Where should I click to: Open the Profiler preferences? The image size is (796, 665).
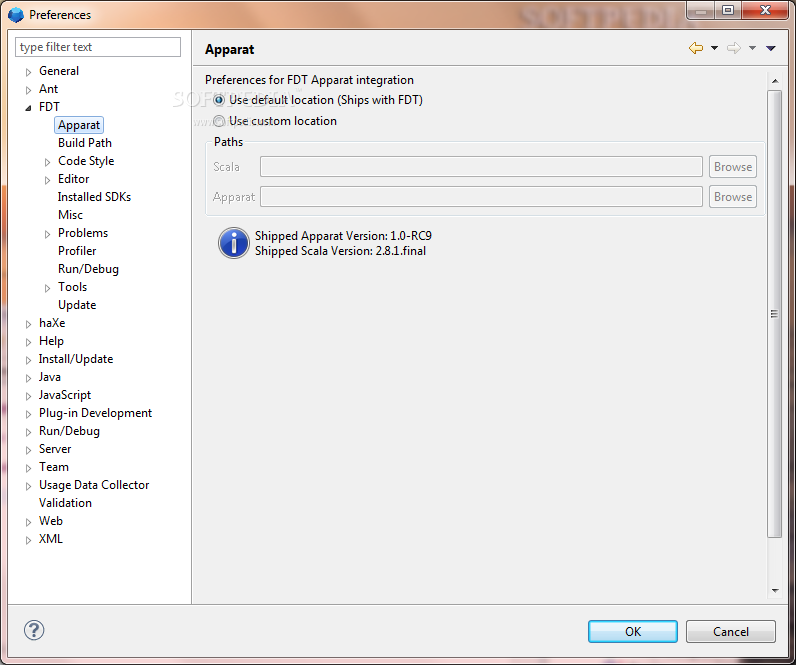point(77,251)
